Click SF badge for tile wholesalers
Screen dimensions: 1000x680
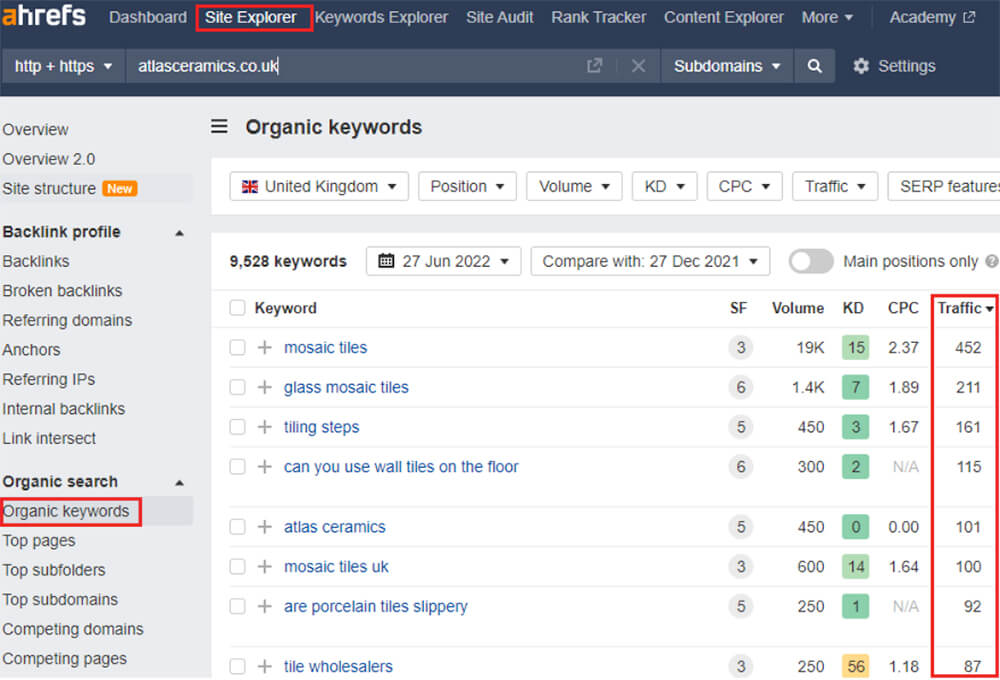tap(740, 667)
